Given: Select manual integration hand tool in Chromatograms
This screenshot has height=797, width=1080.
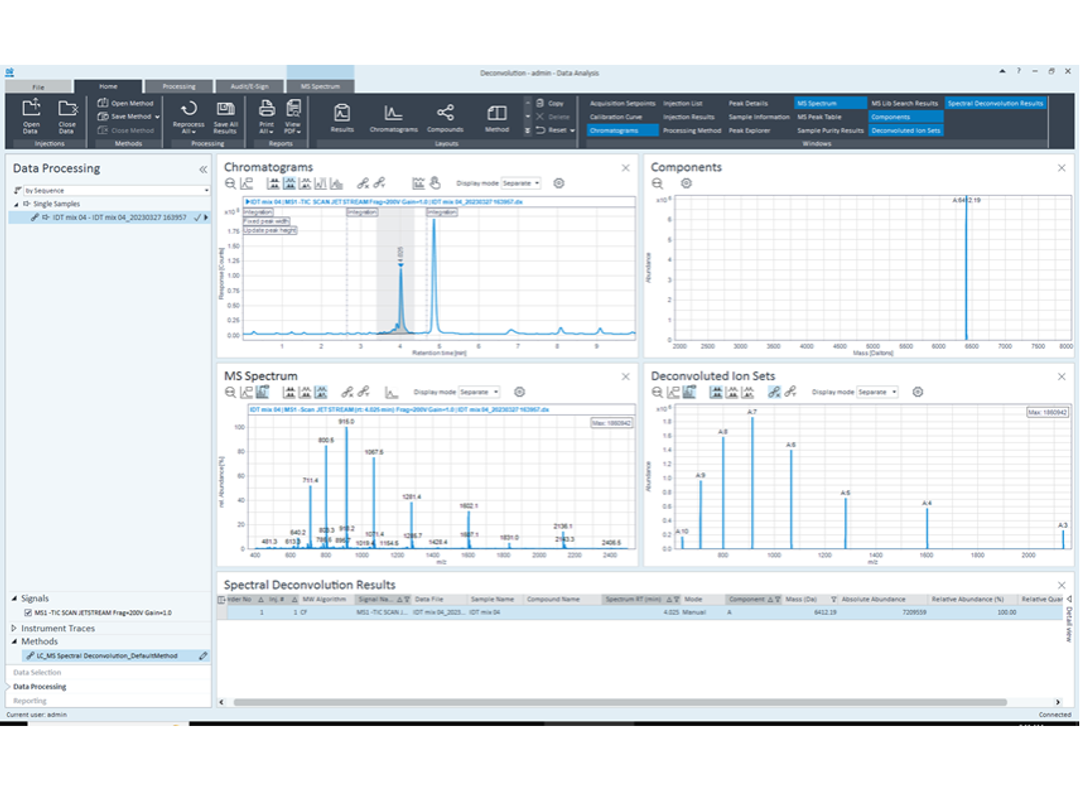Looking at the screenshot, I should pos(435,183).
